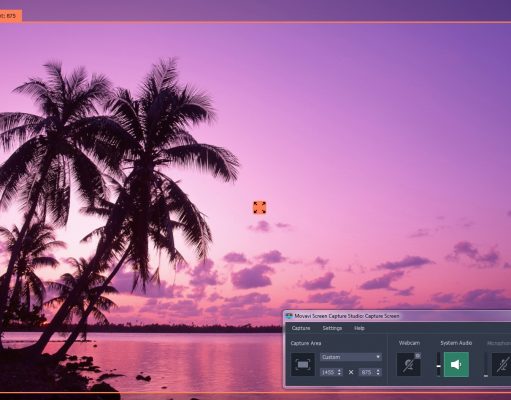The height and width of the screenshot is (400, 511).
Task: Decrease capture width with down arrow
Action: (340, 374)
